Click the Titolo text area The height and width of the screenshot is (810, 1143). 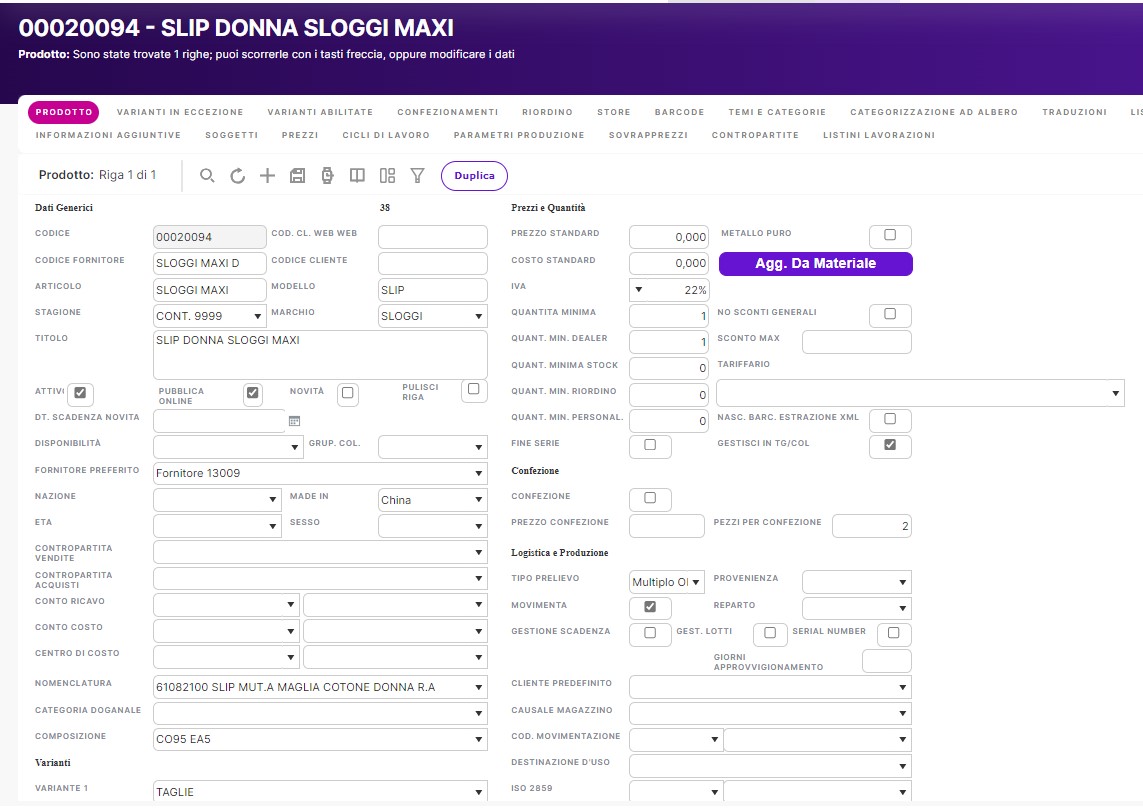(320, 355)
